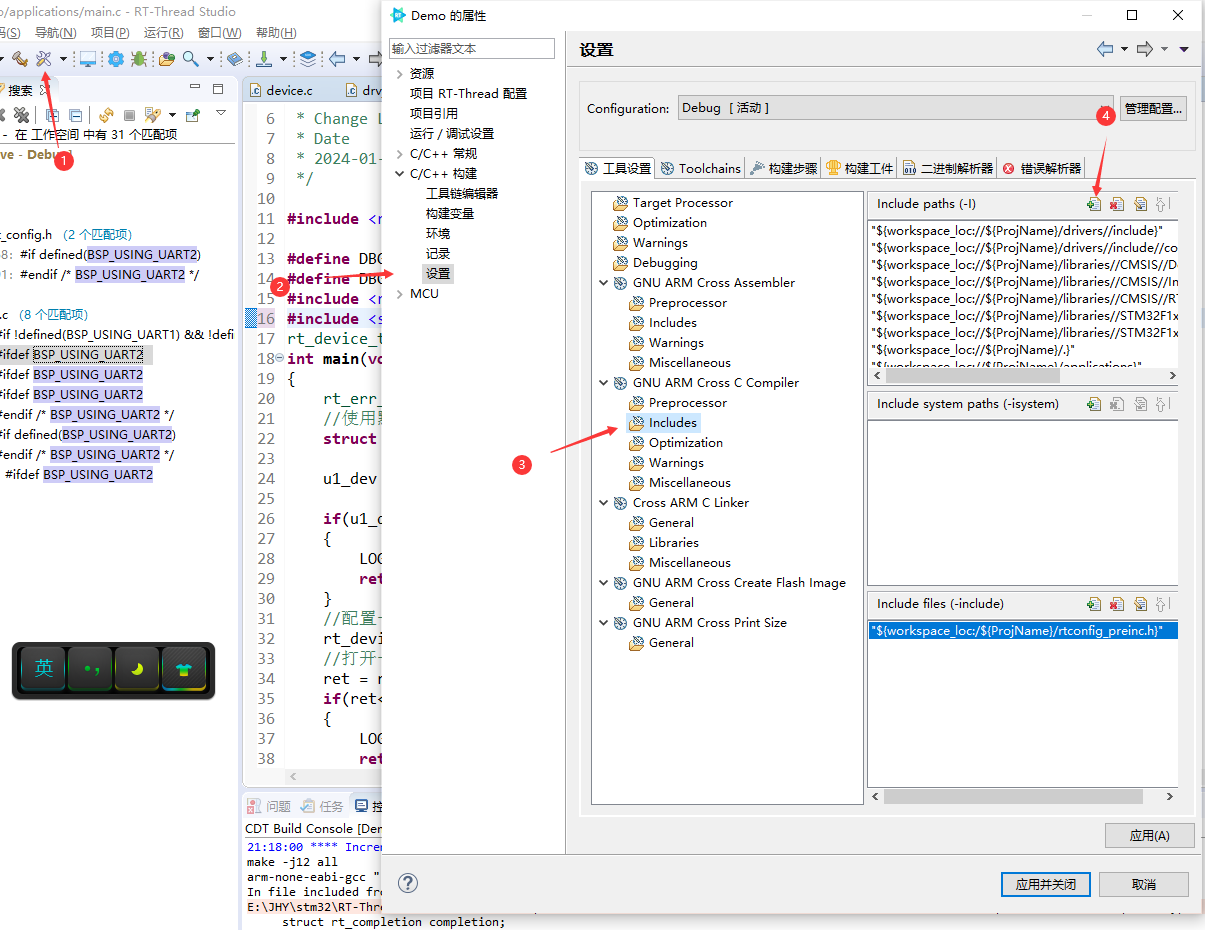
Task: Click the open folder icon in main toolbar
Action: pyautogui.click(x=166, y=58)
